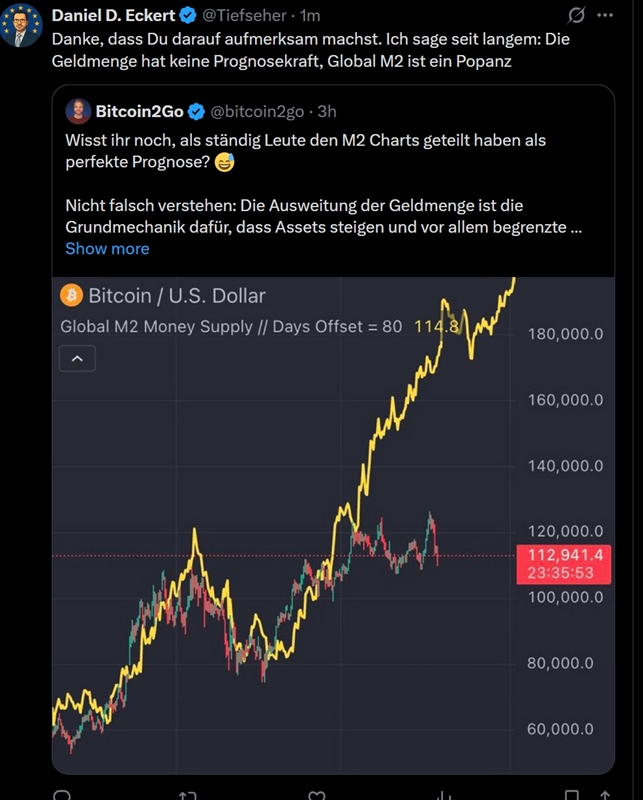Click Daniel D. Eckert's blue verified badge
643x800 pixels.
point(188,16)
